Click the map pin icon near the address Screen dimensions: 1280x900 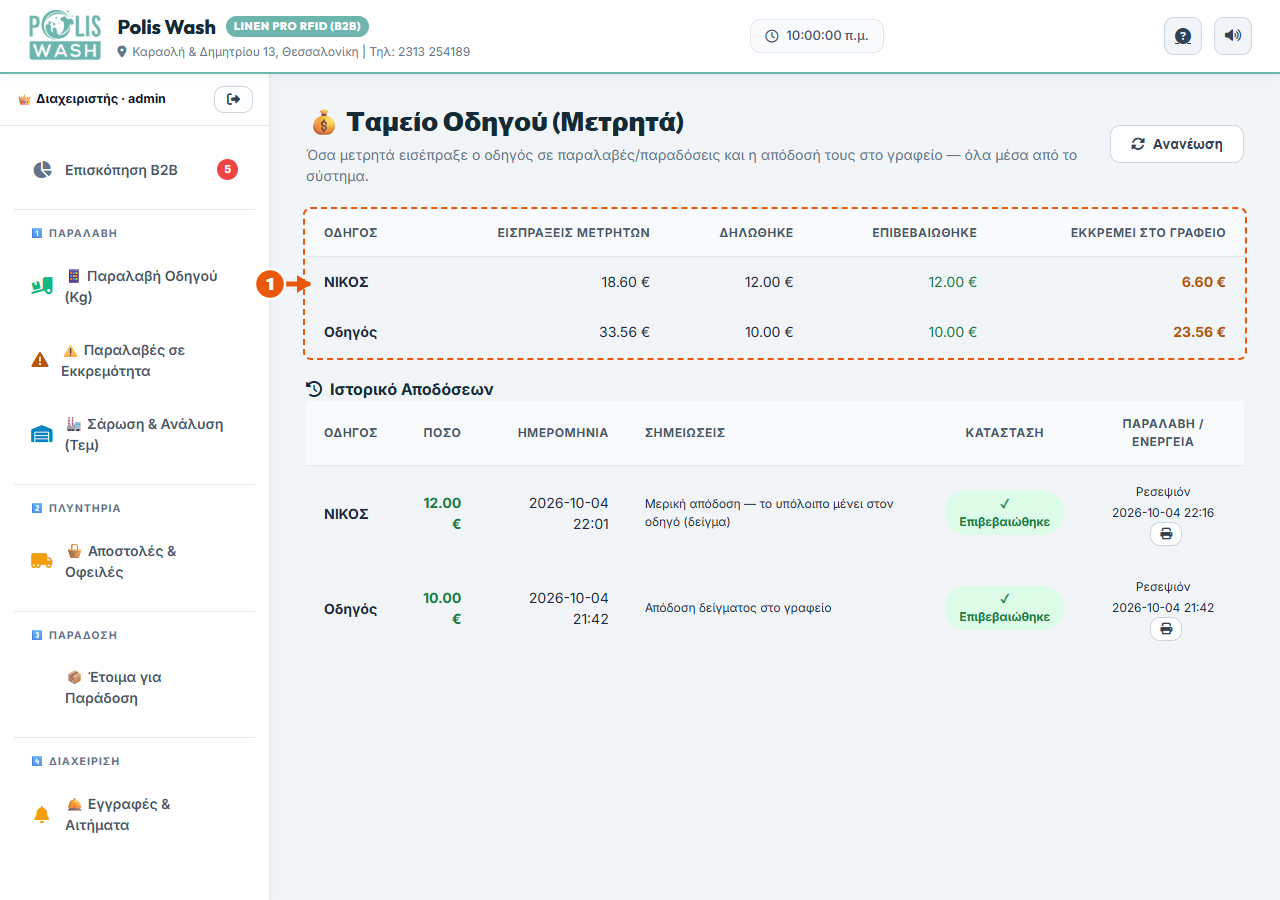[x=123, y=52]
